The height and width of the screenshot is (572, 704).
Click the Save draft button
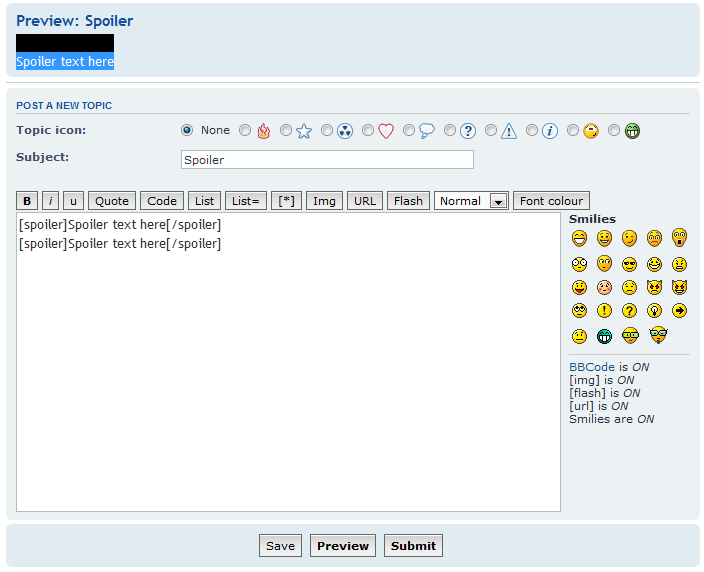coord(280,546)
